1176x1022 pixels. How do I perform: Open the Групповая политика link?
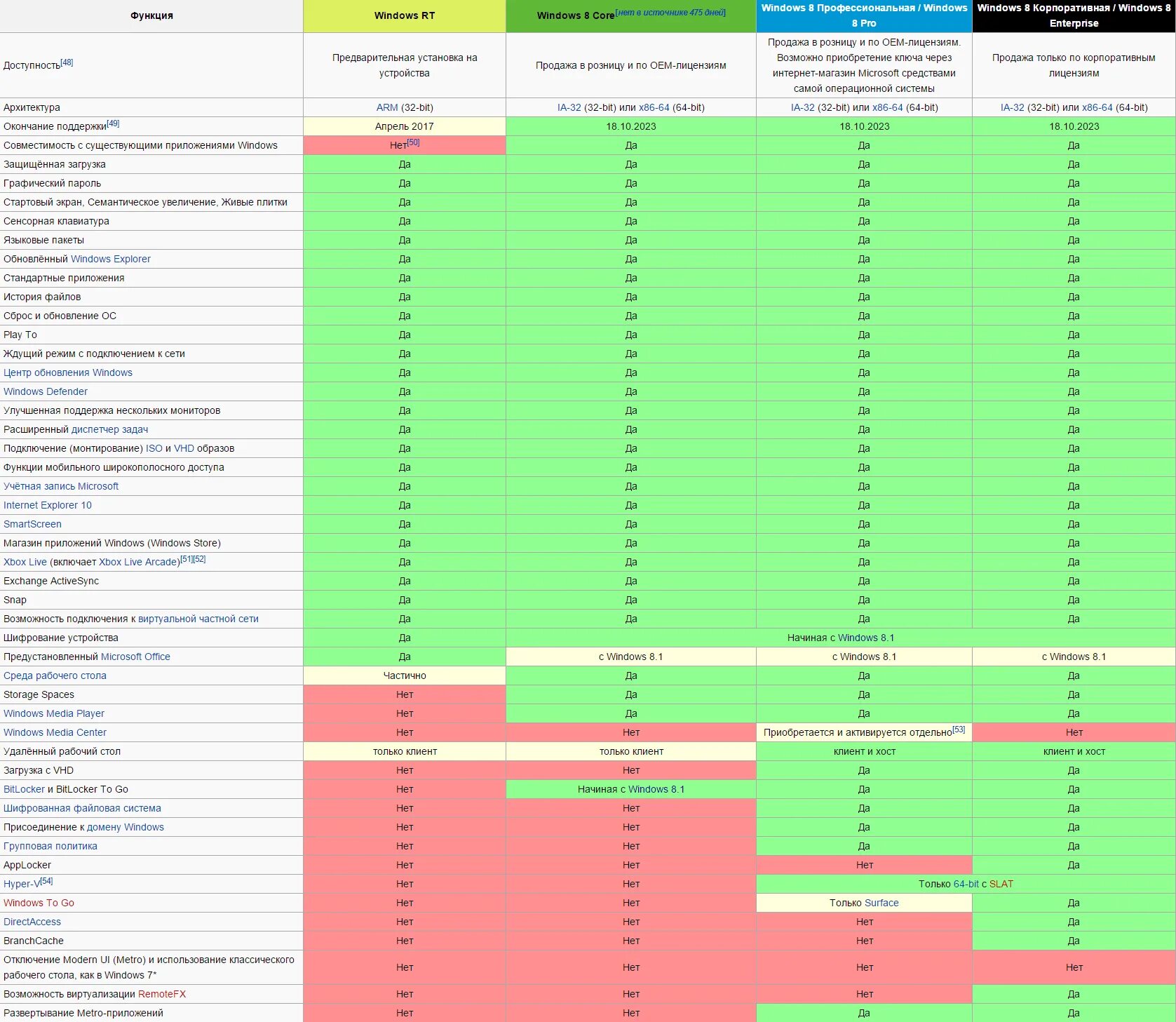50,846
